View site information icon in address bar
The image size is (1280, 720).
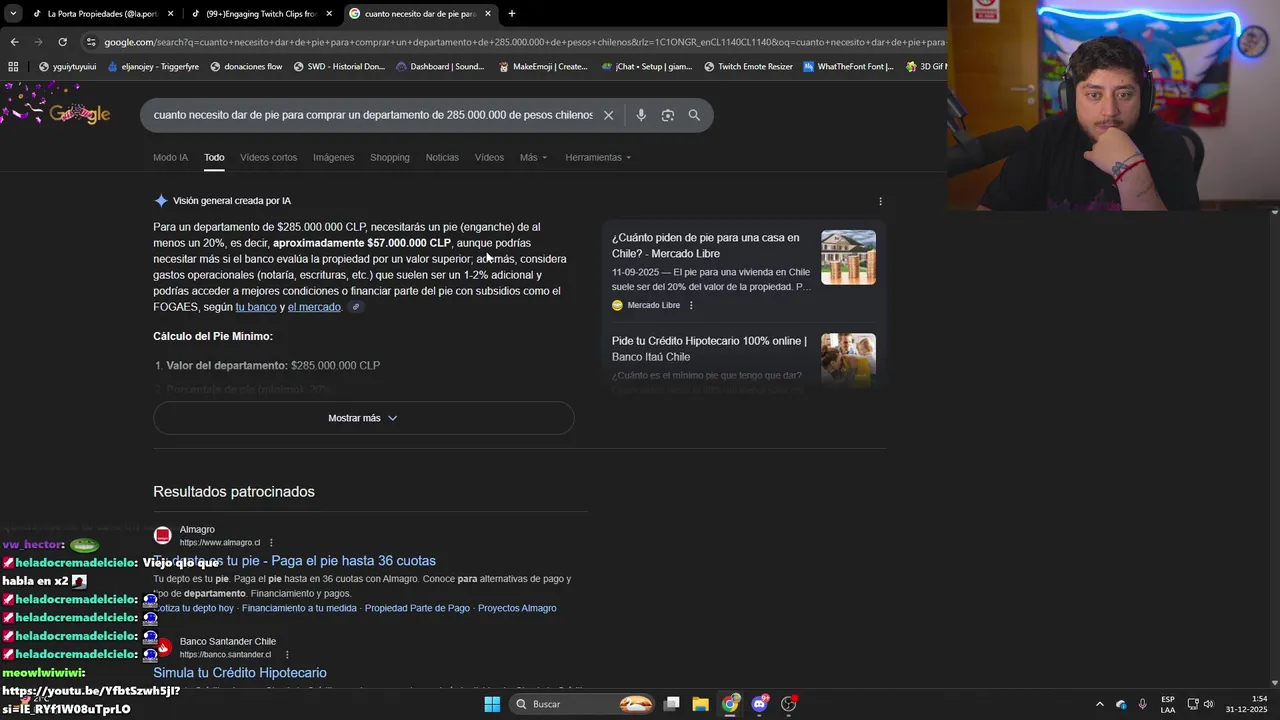point(91,42)
